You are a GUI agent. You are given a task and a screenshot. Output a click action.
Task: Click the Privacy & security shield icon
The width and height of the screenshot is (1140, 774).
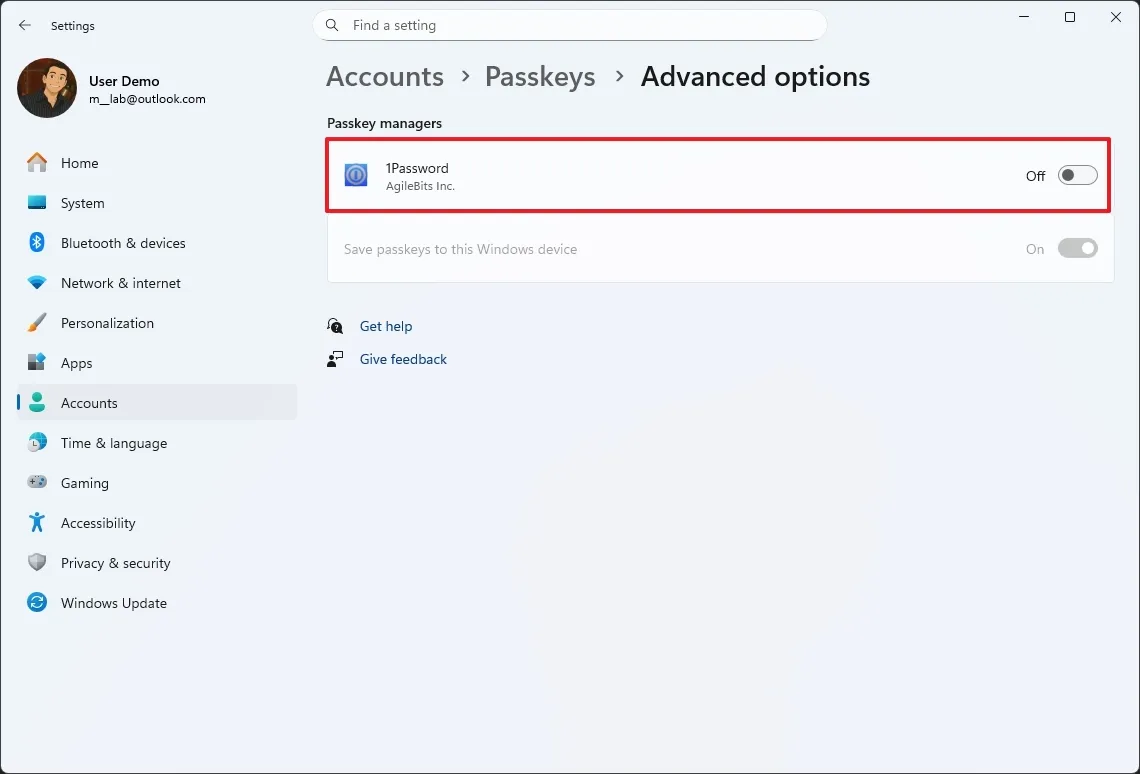click(36, 563)
